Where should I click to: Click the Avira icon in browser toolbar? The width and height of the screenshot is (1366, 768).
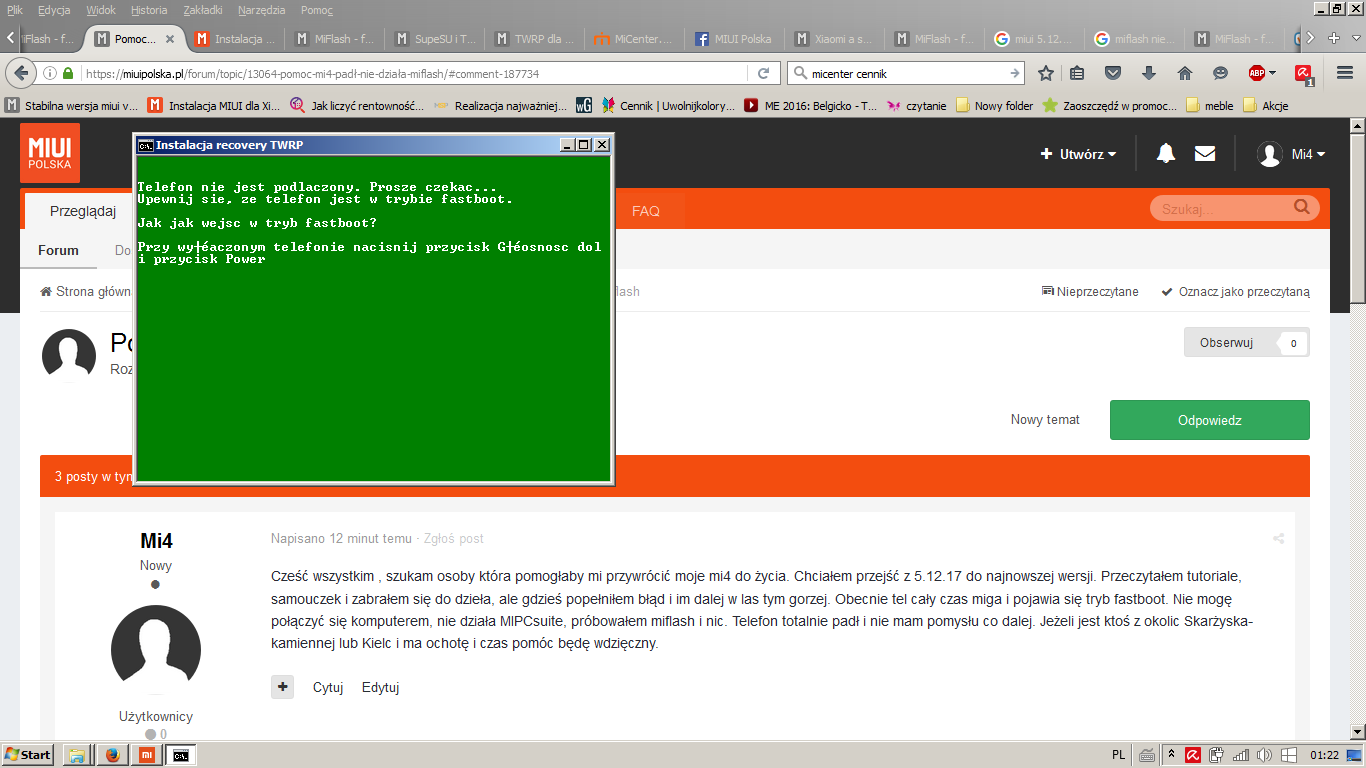[x=1303, y=73]
